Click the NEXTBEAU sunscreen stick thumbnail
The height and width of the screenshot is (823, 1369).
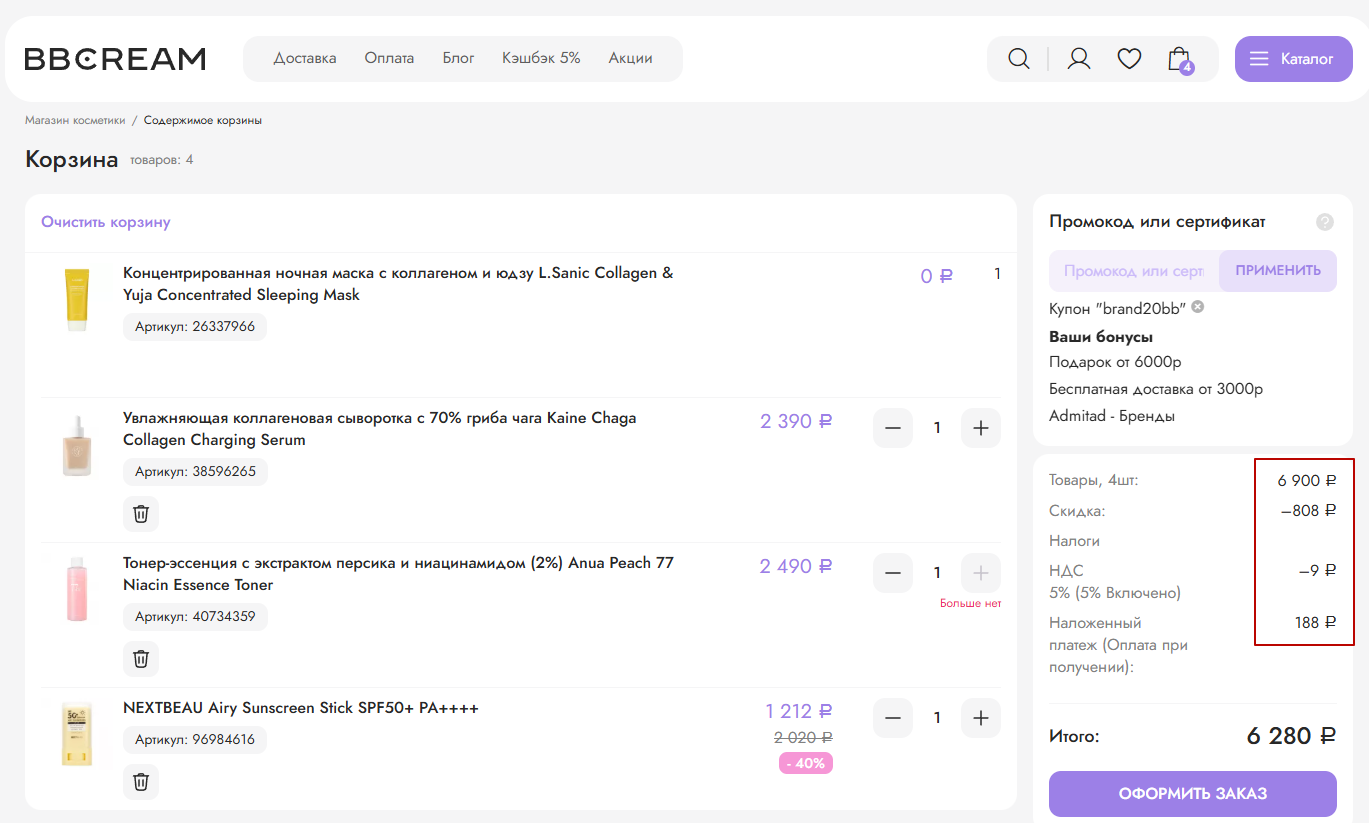pyautogui.click(x=77, y=734)
